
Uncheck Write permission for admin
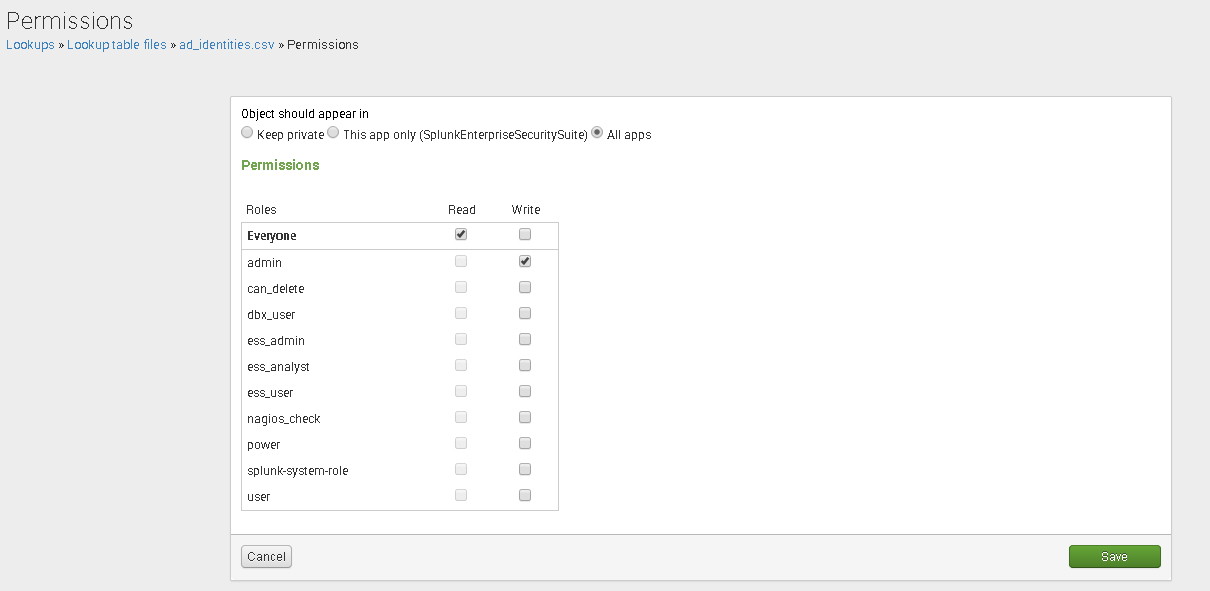click(524, 261)
